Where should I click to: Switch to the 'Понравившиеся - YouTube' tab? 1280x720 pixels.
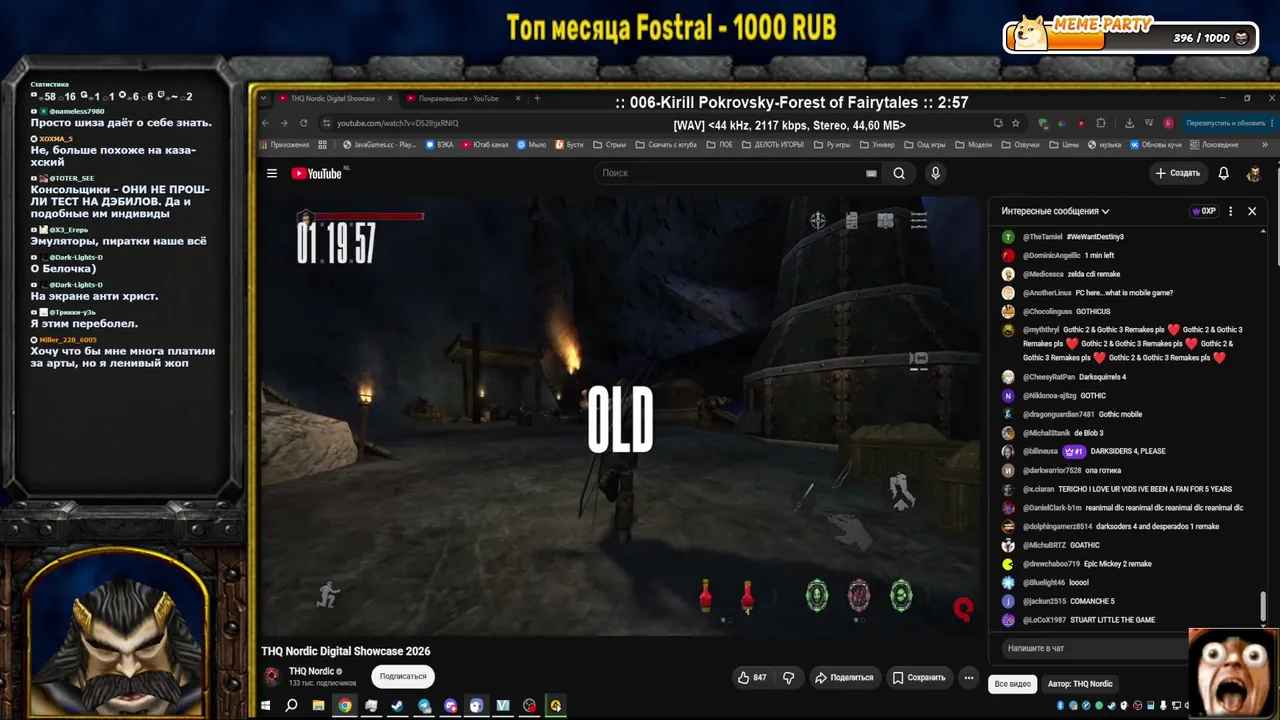tap(460, 98)
